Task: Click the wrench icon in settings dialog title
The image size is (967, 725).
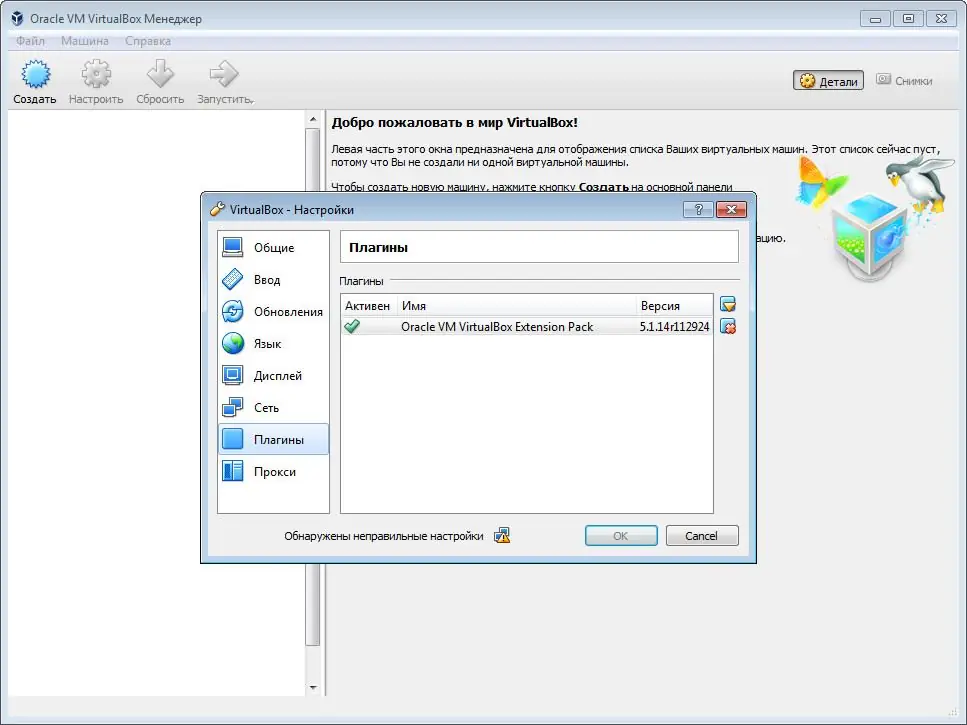Action: pos(217,209)
